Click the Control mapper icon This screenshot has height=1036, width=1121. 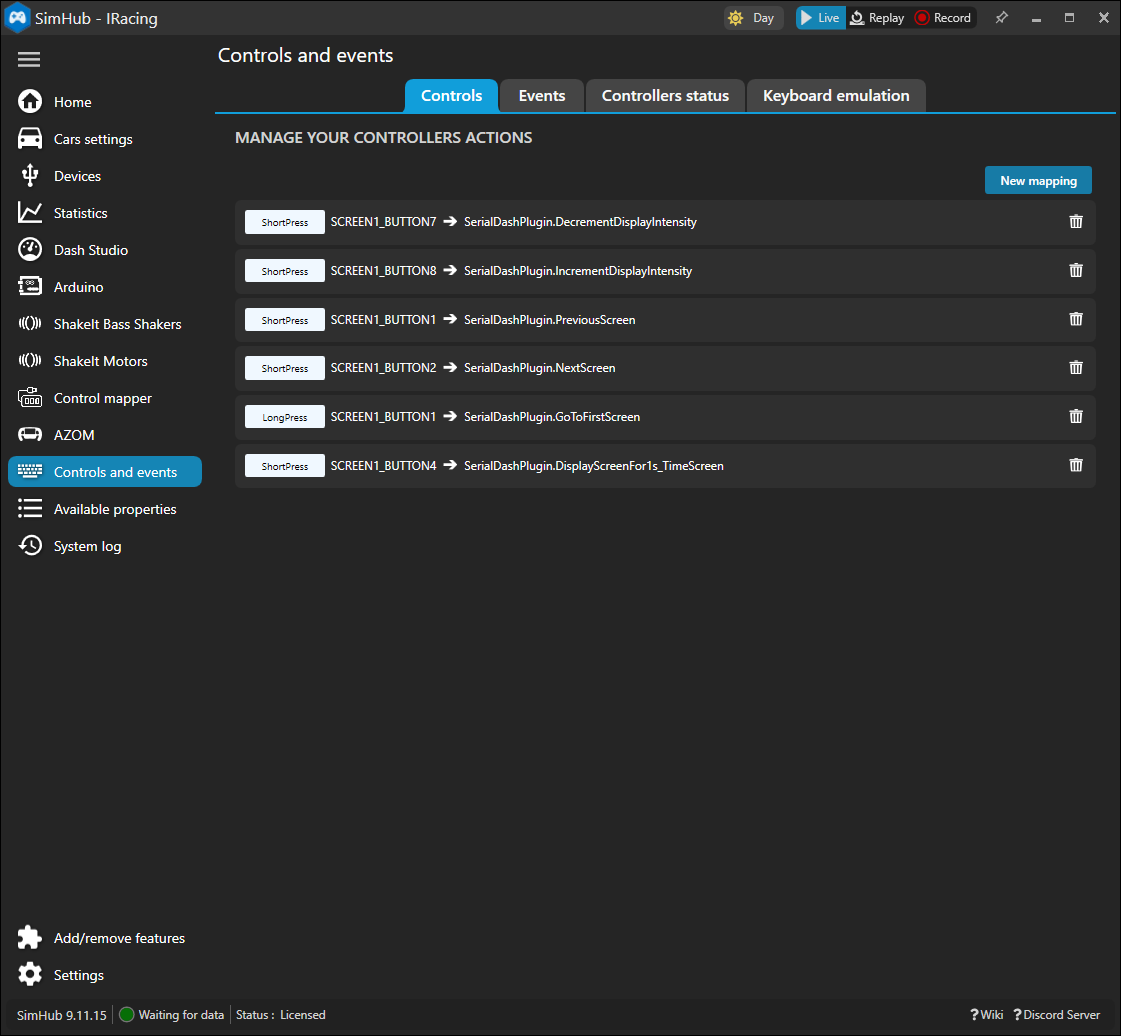coord(30,398)
